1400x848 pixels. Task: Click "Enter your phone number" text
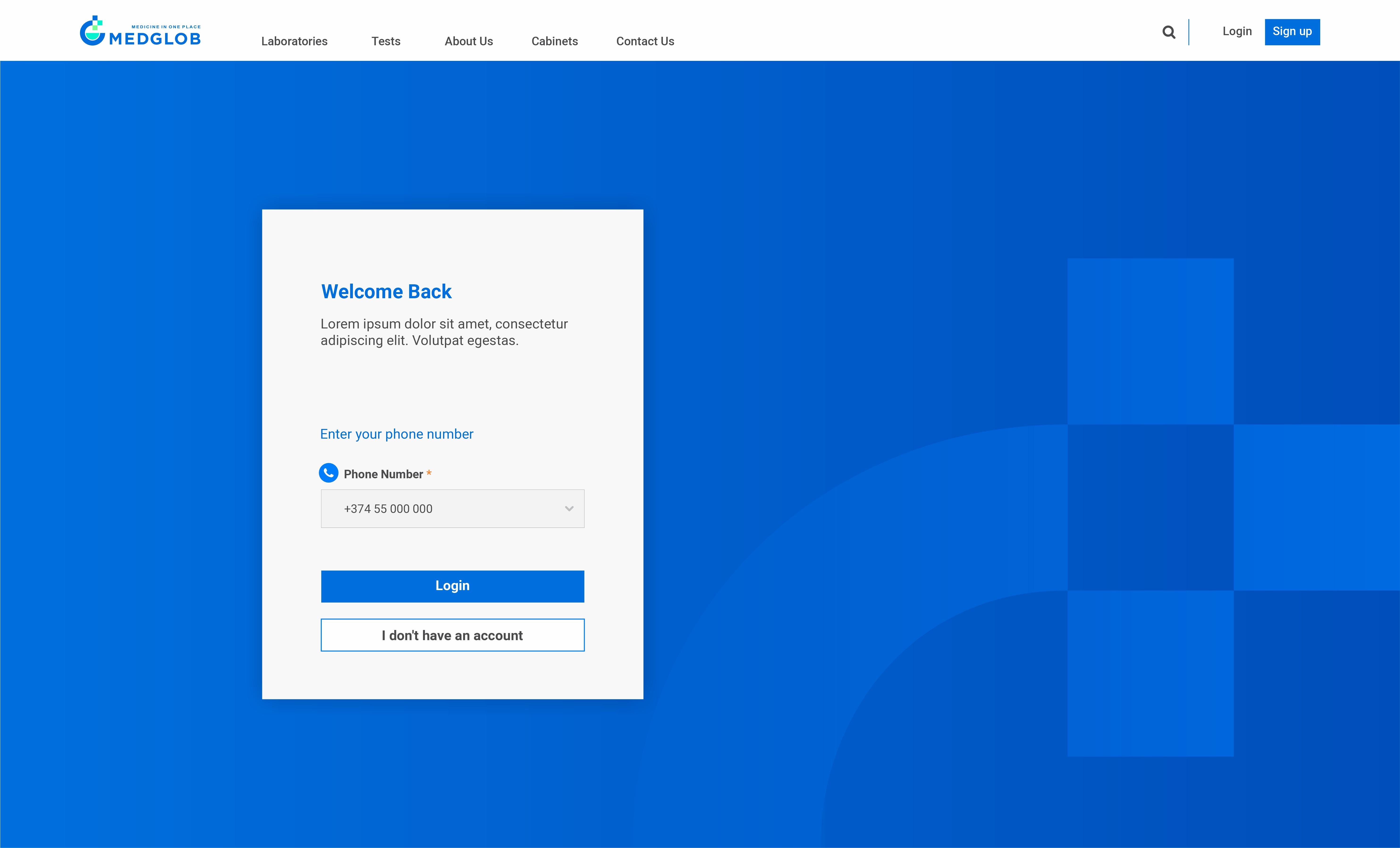tap(397, 434)
